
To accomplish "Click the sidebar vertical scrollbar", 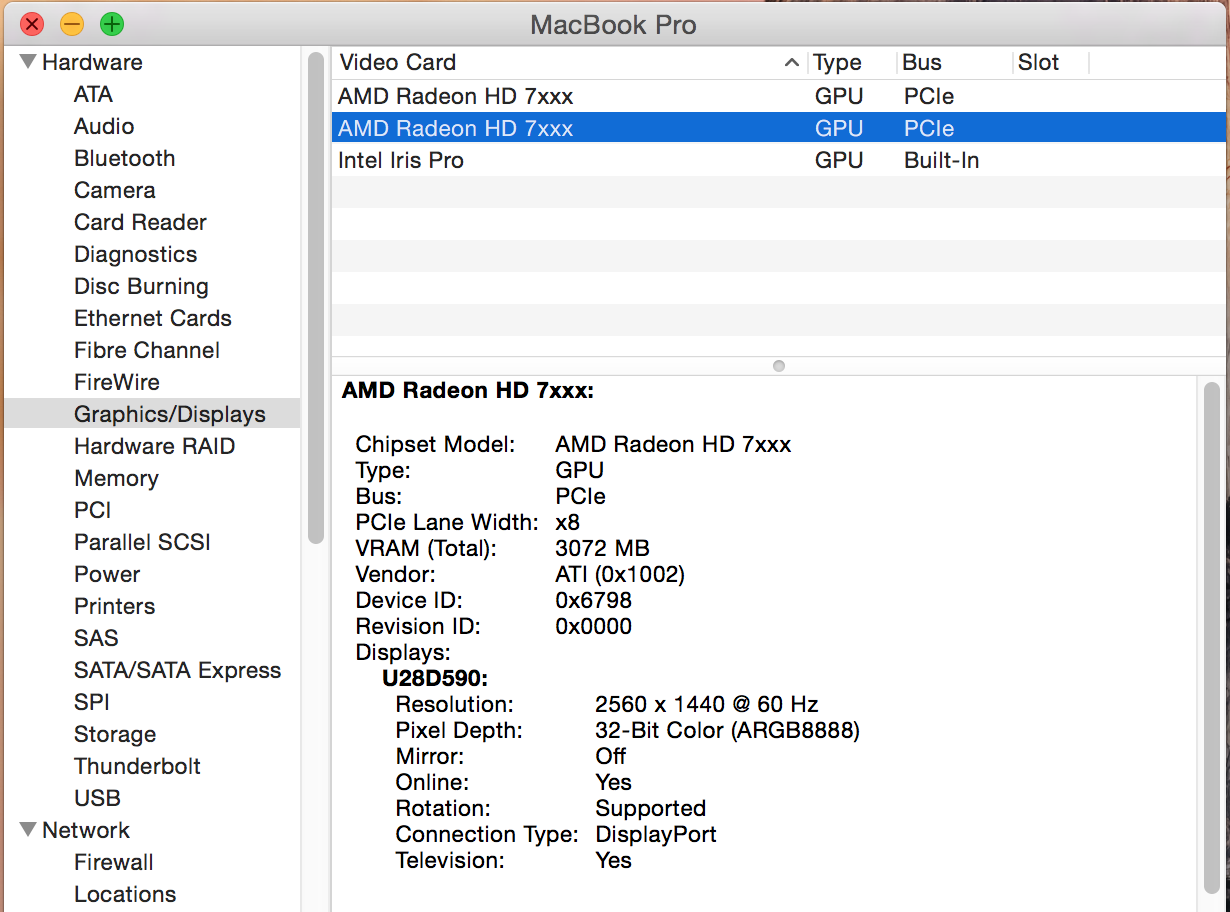I will point(316,297).
